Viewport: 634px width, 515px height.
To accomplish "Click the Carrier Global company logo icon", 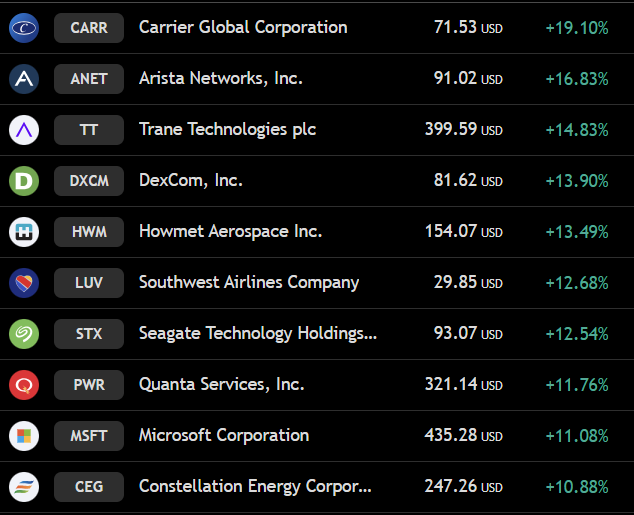I will pos(24,28).
